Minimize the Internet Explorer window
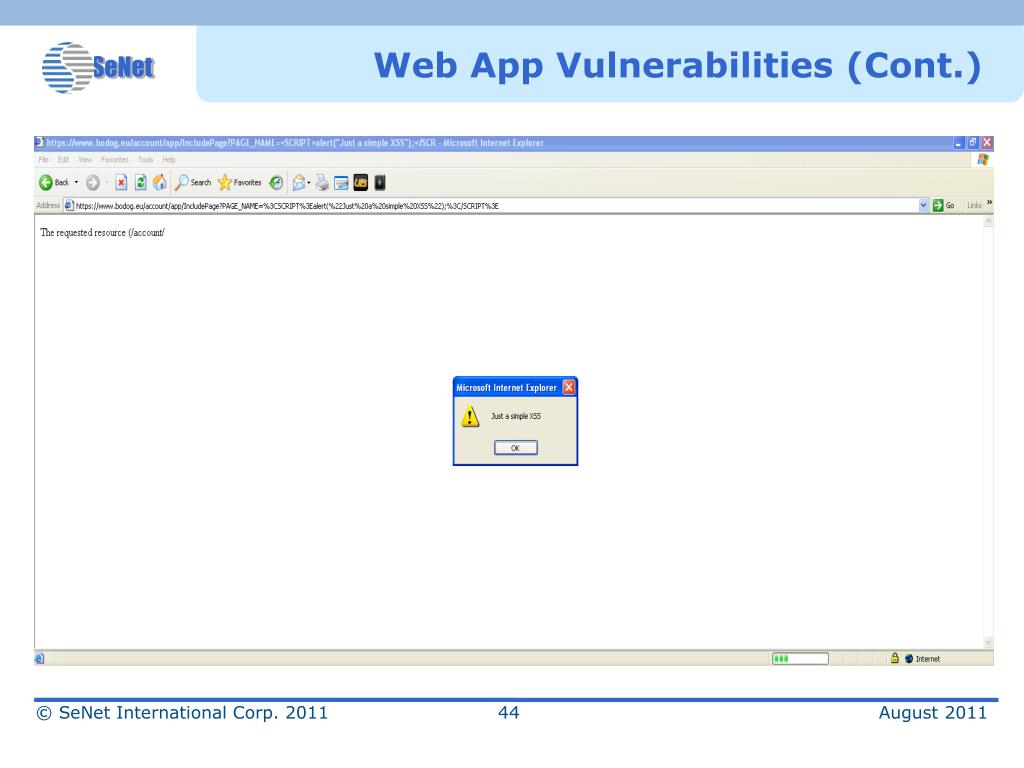Viewport: 1024px width, 768px height. coord(959,142)
